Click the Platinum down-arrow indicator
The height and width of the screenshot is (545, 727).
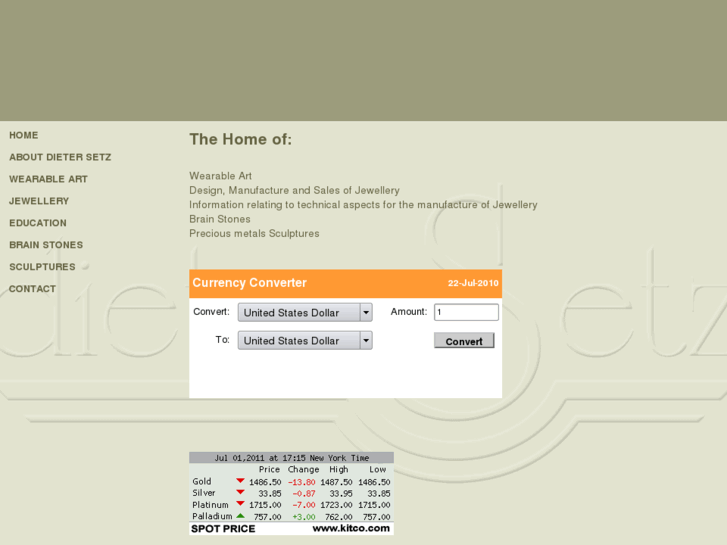(x=240, y=504)
